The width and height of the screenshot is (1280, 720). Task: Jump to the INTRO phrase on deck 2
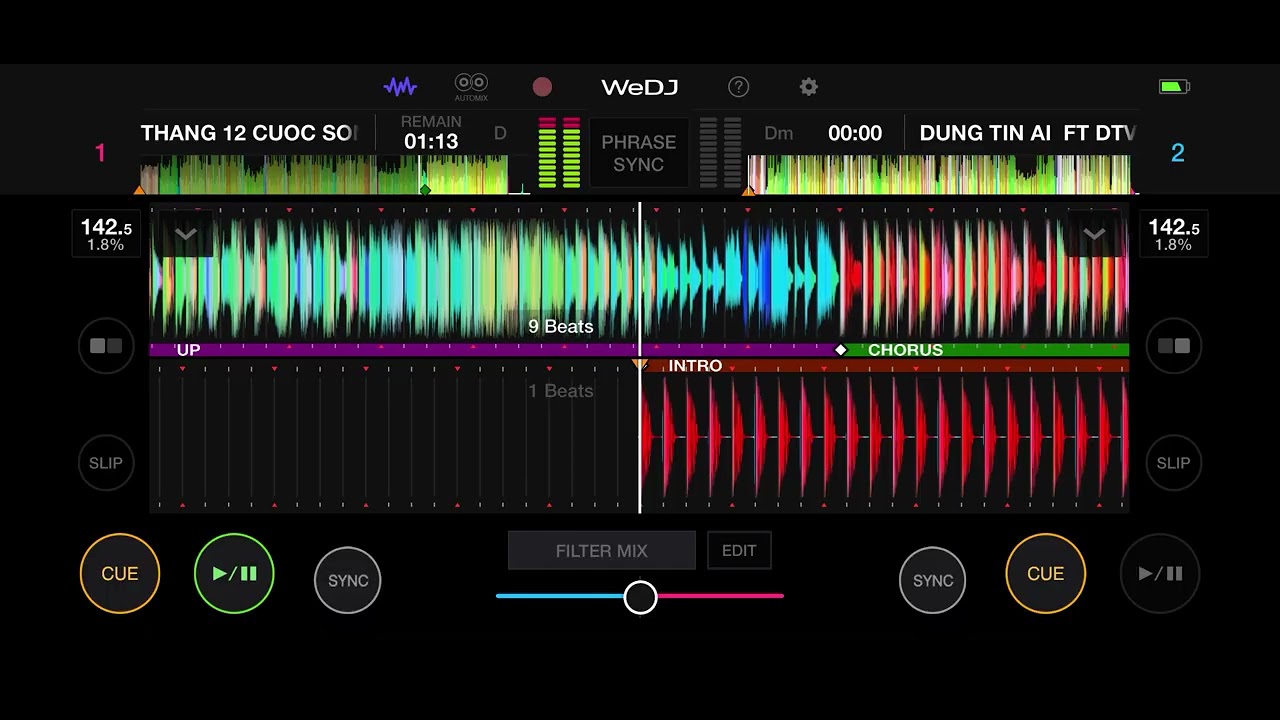(x=695, y=366)
